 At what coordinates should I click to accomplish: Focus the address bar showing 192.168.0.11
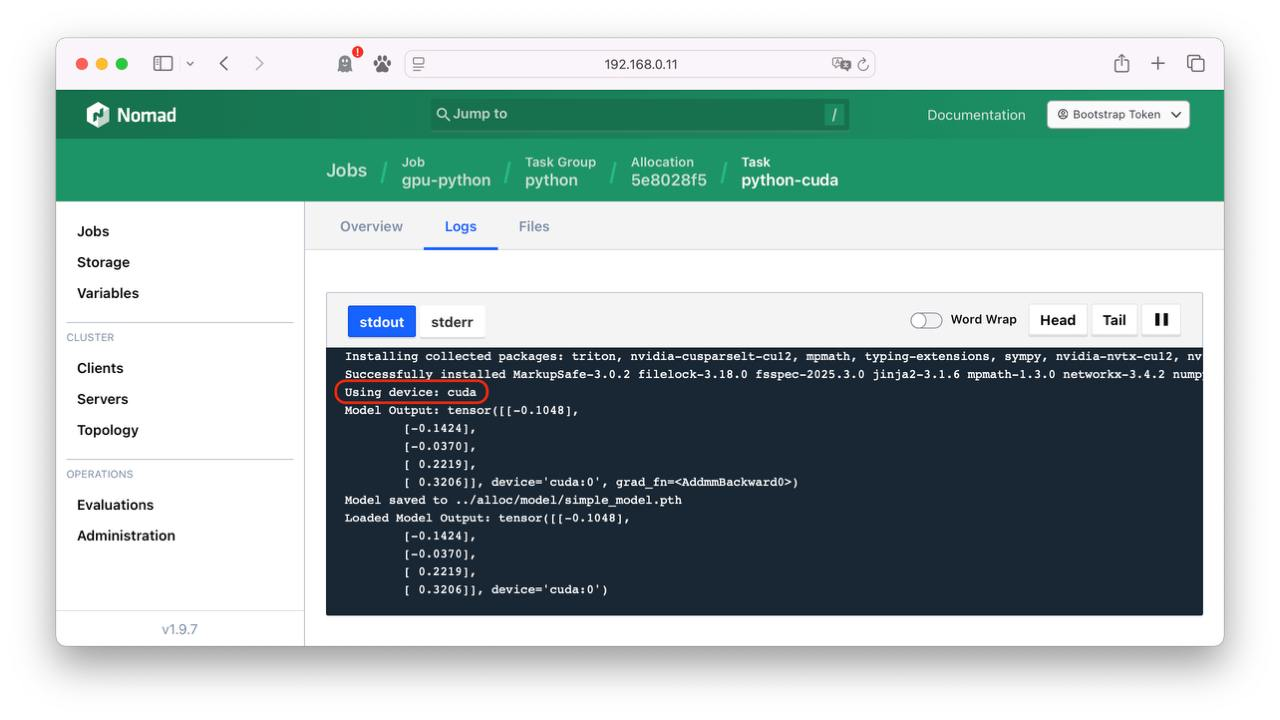click(640, 64)
